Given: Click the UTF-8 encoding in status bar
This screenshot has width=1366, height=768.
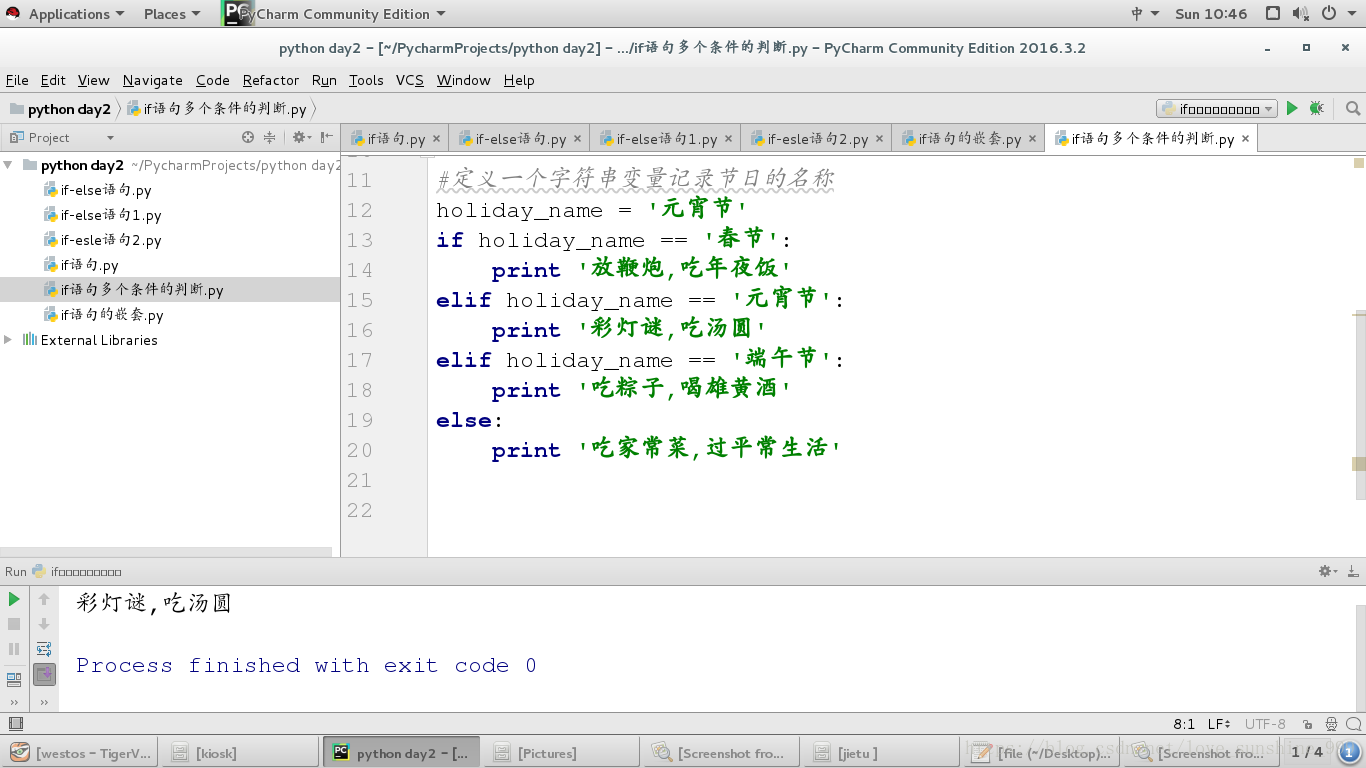Looking at the screenshot, I should [x=1265, y=724].
